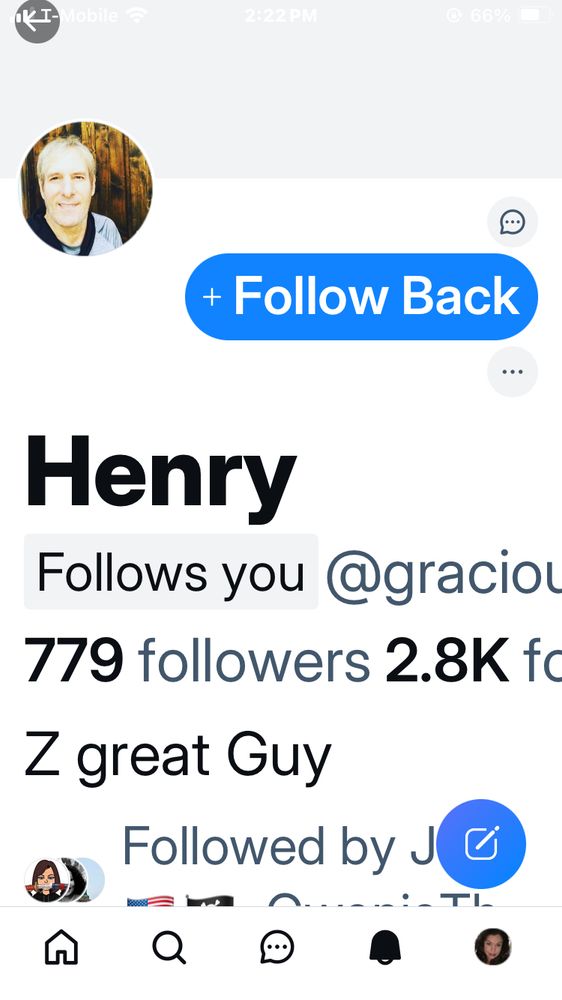Open the Followed by mutual followers link
This screenshot has width=562, height=1000.
(x=278, y=848)
